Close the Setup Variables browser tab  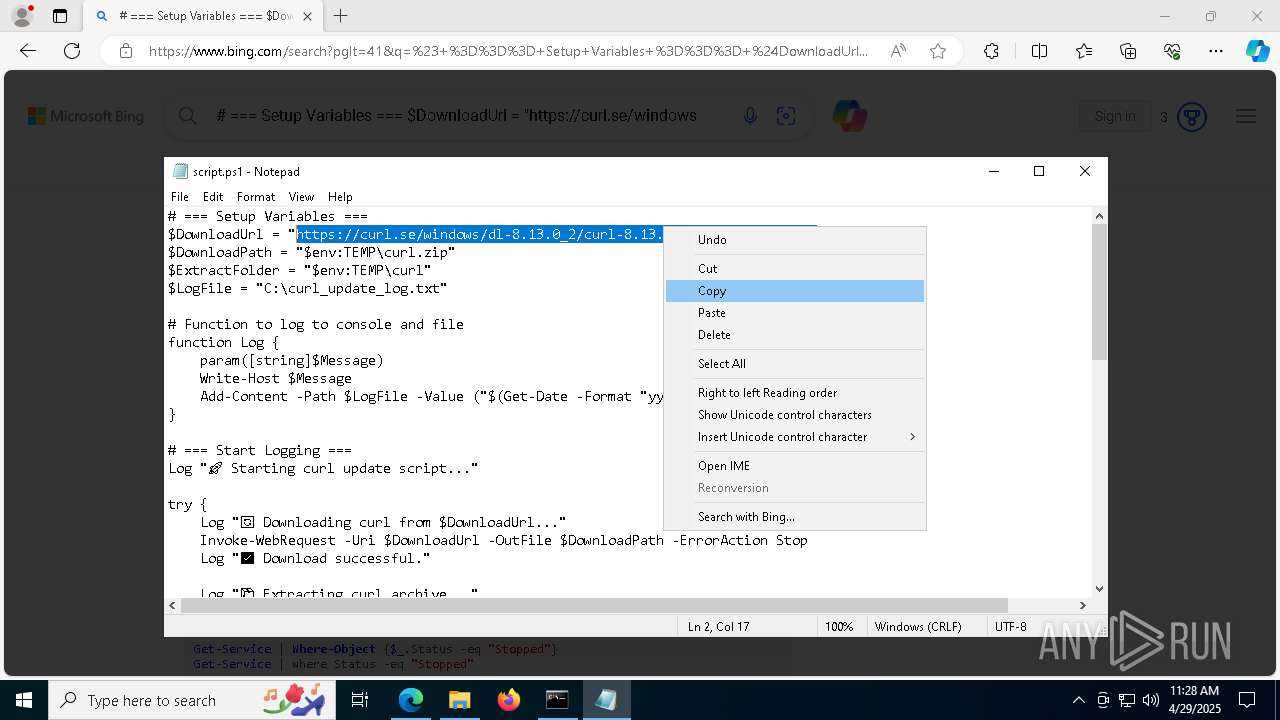[308, 16]
